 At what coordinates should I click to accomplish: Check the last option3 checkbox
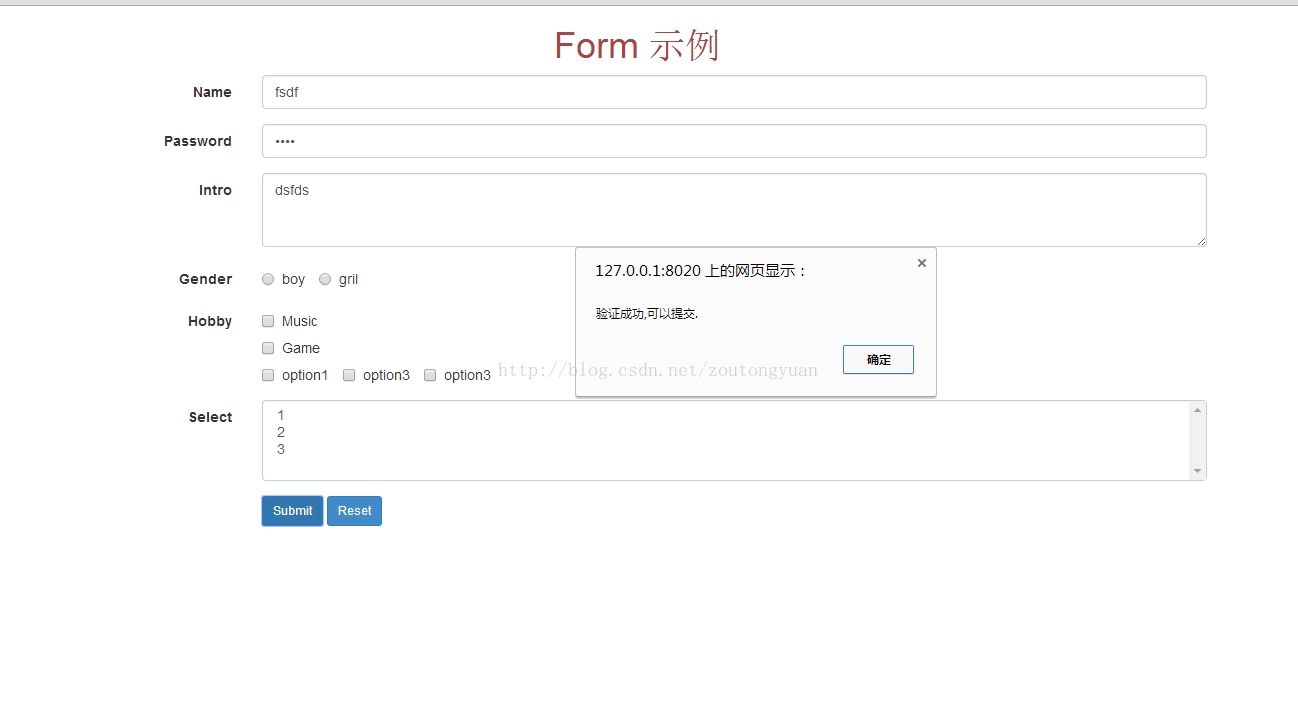click(430, 375)
